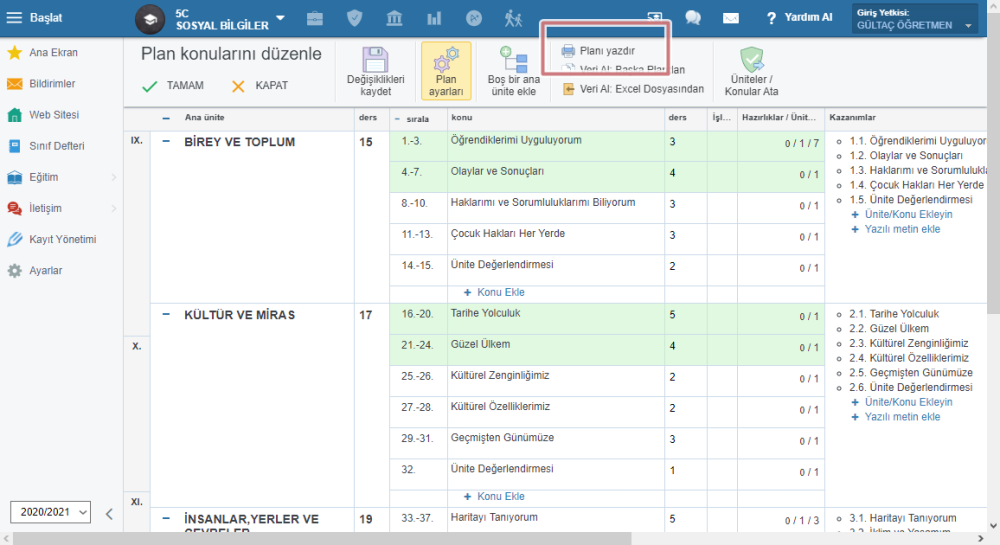Click the walking people icon in top bar

513,18
